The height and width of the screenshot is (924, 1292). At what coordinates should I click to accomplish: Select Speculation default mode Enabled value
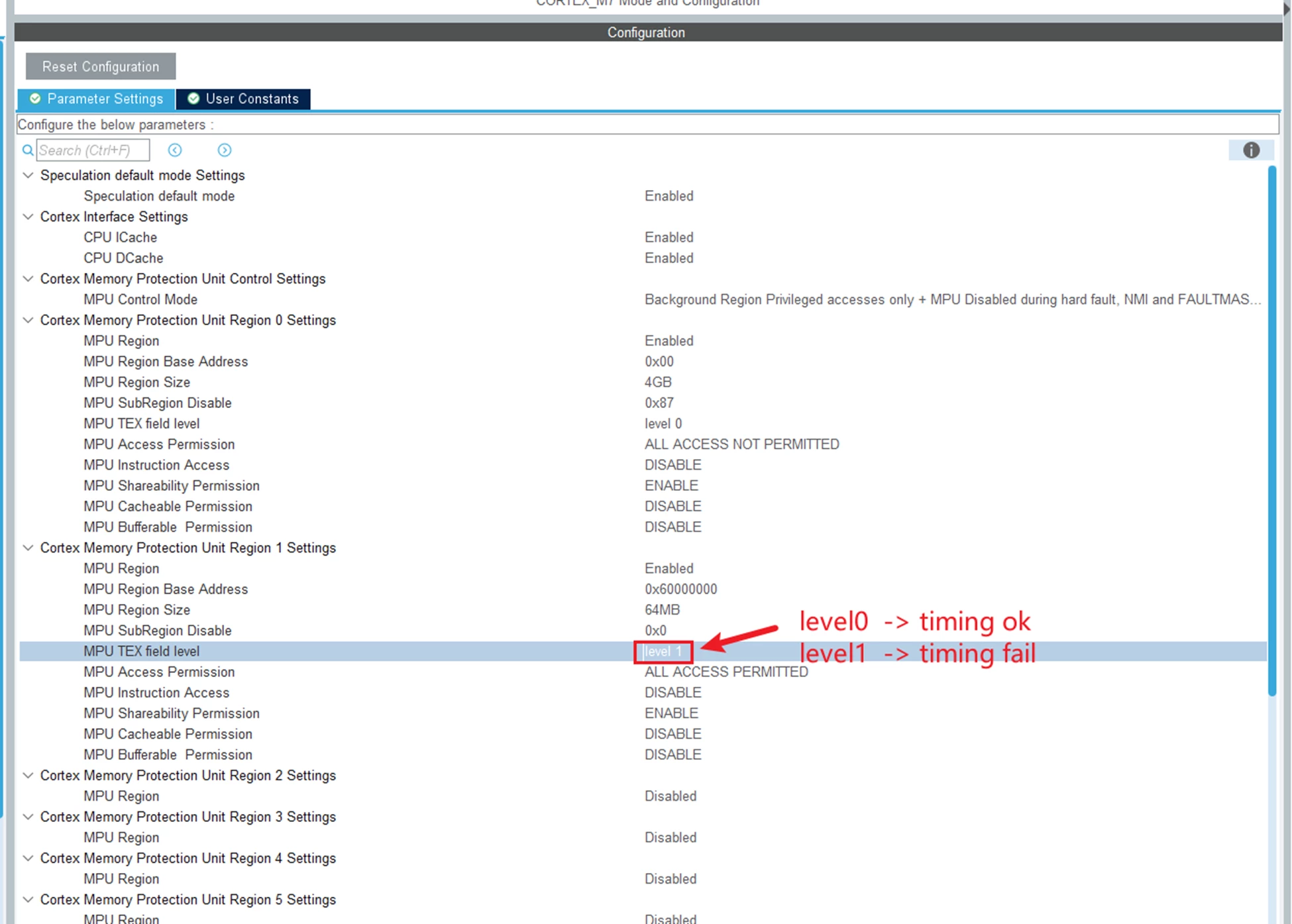point(669,196)
